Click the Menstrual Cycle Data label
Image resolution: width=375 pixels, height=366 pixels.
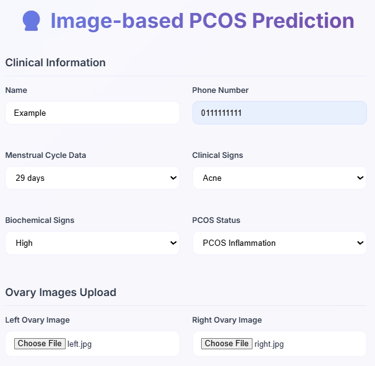46,155
